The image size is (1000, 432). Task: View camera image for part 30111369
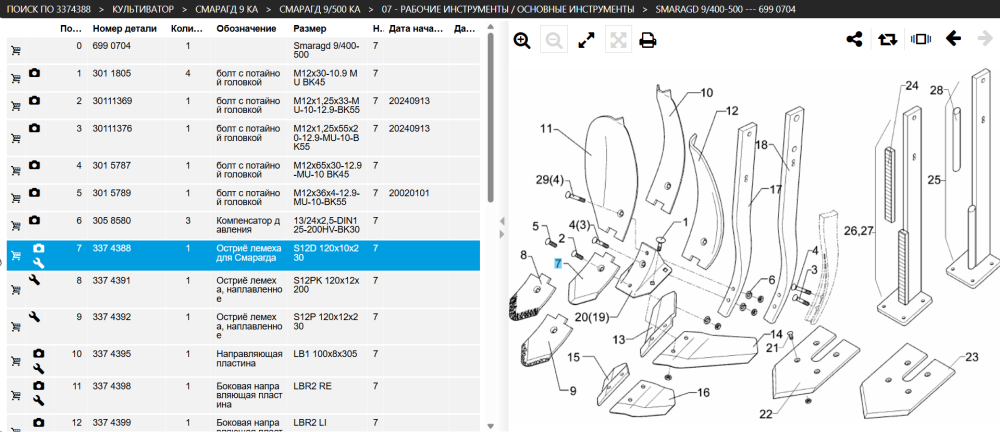pyautogui.click(x=34, y=101)
